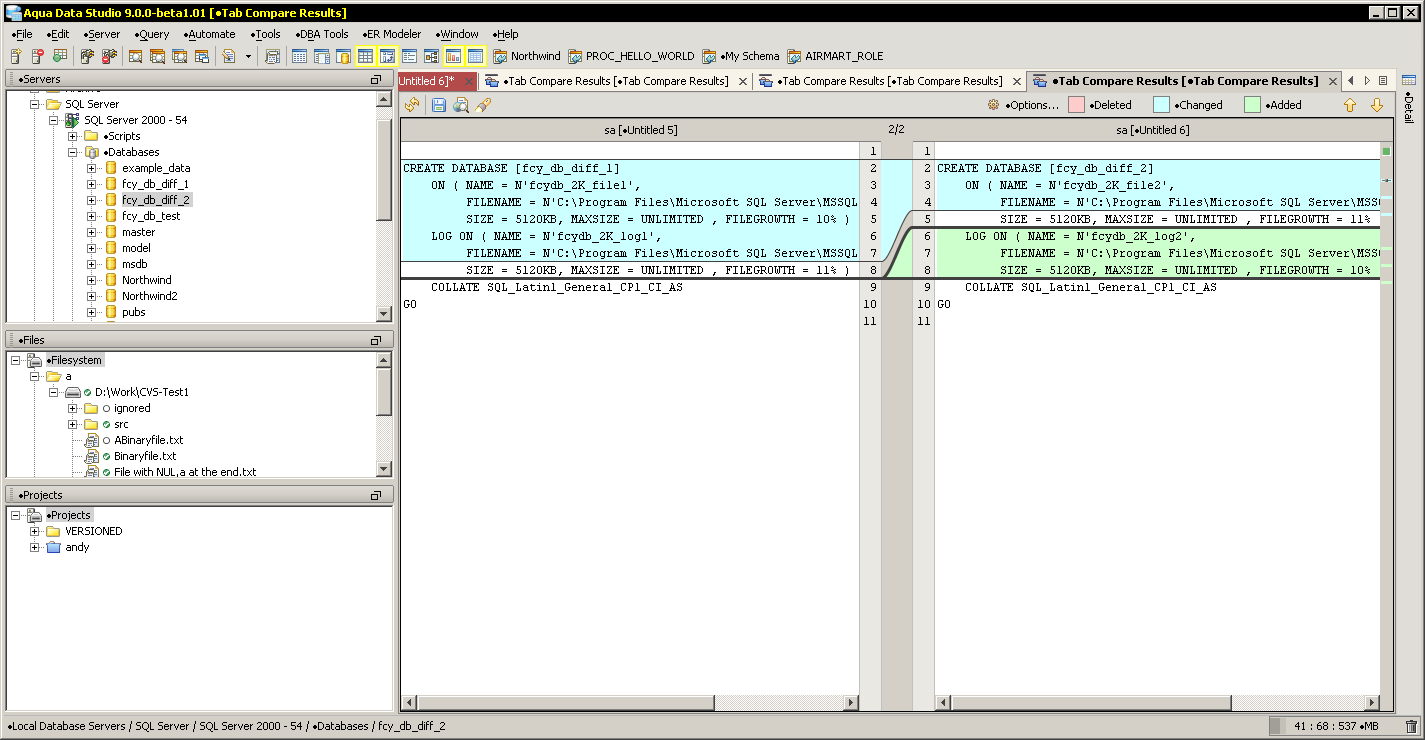Maximize the Files panel

click(376, 340)
